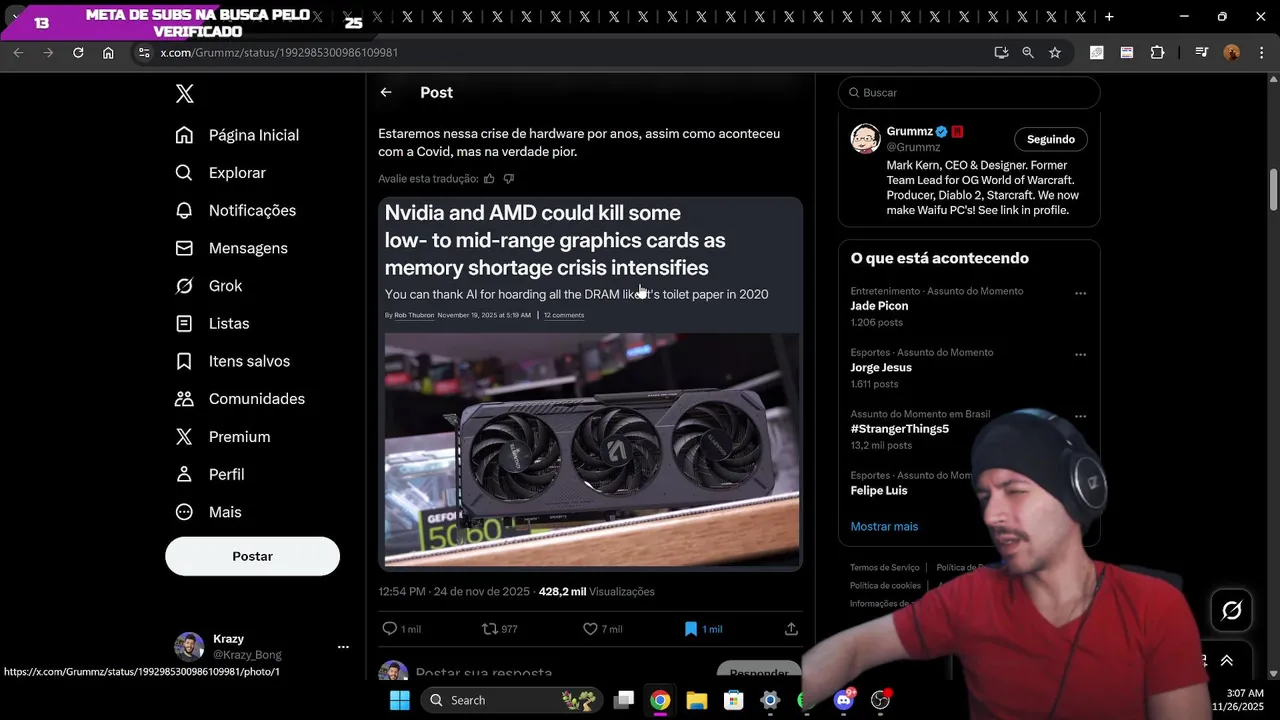
Task: Open Discord from taskbar
Action: tap(844, 700)
